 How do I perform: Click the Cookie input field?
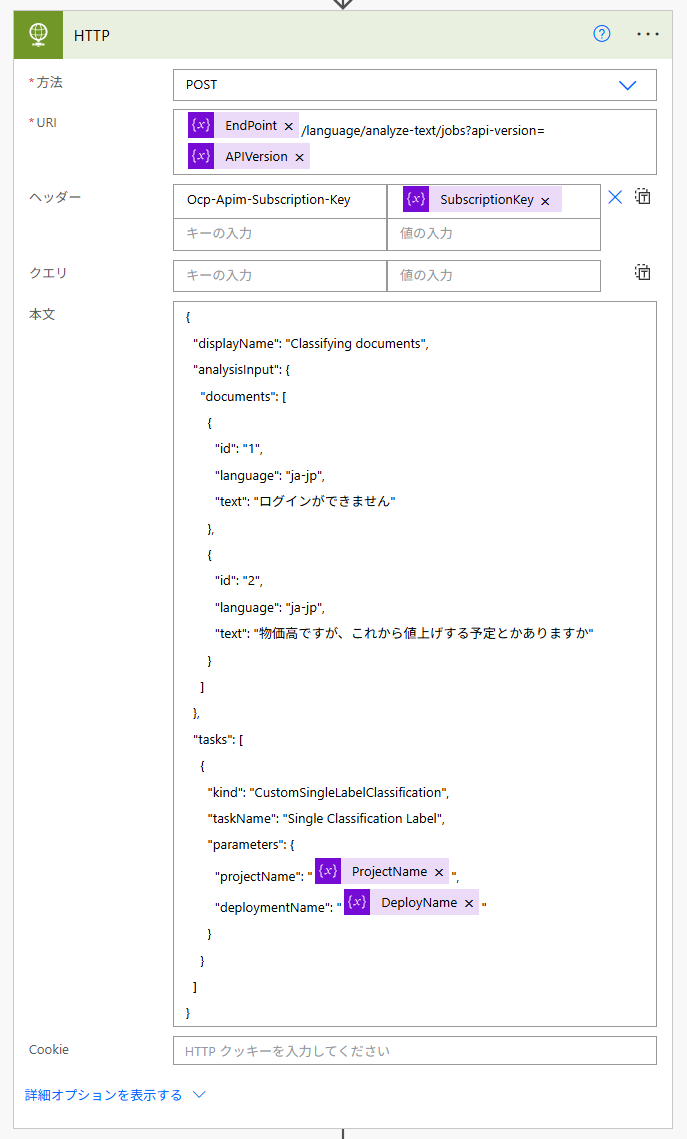pyautogui.click(x=415, y=1050)
